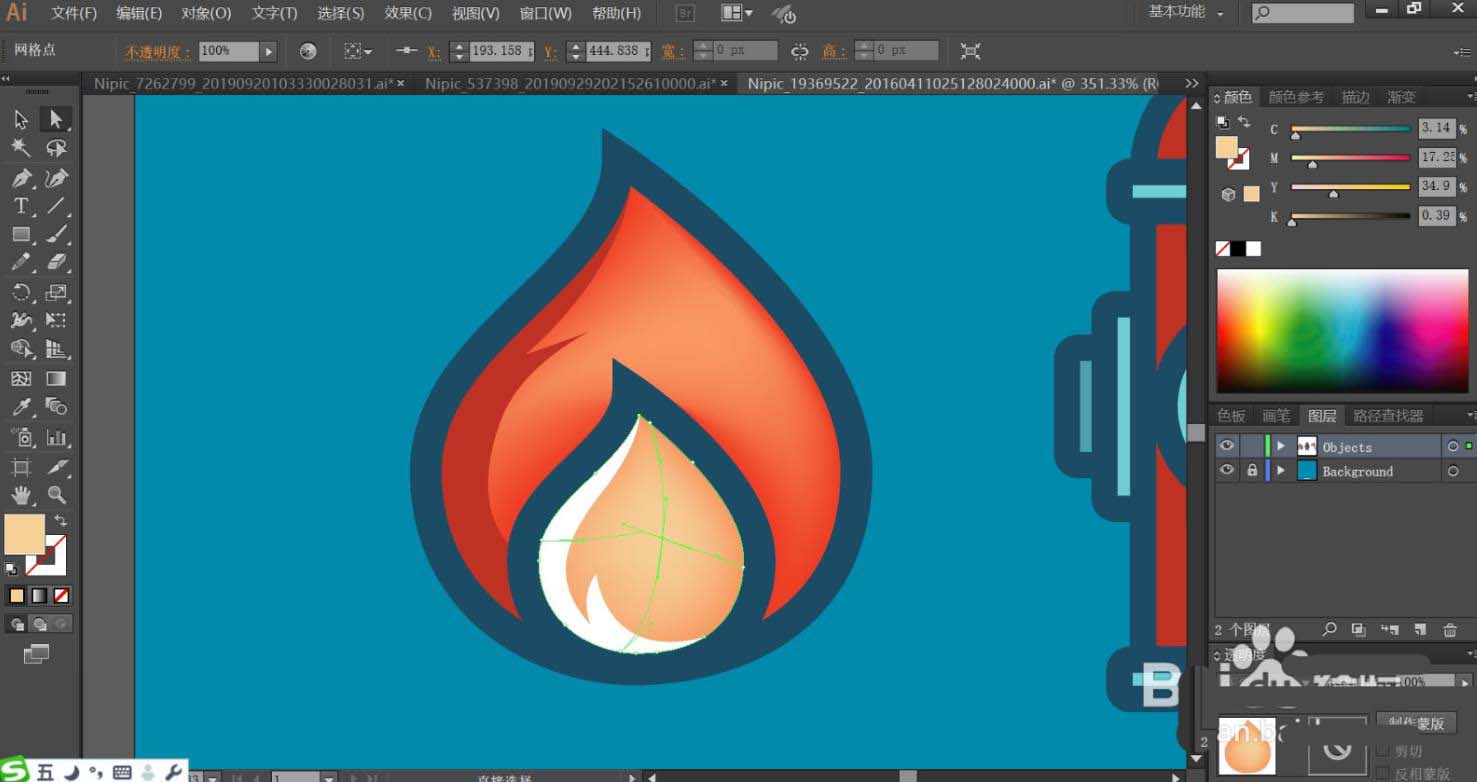The image size is (1477, 782).
Task: Show more document tabs with the double arrow
Action: point(1192,84)
